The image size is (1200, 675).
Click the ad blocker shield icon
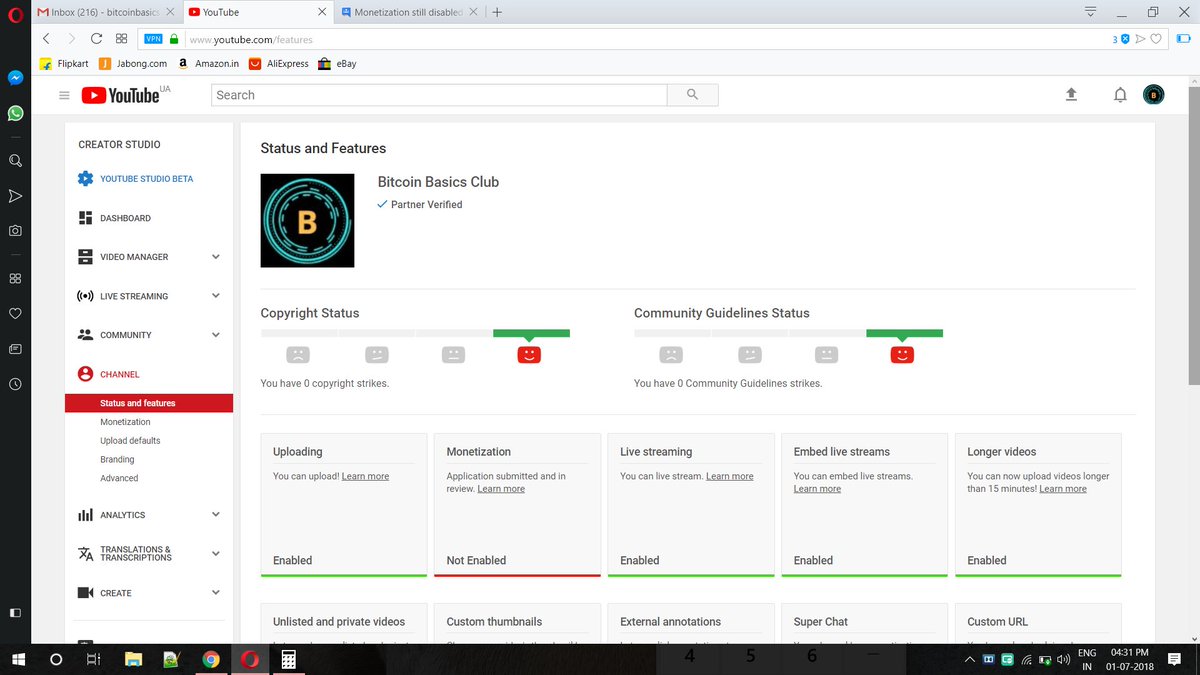(x=1125, y=39)
